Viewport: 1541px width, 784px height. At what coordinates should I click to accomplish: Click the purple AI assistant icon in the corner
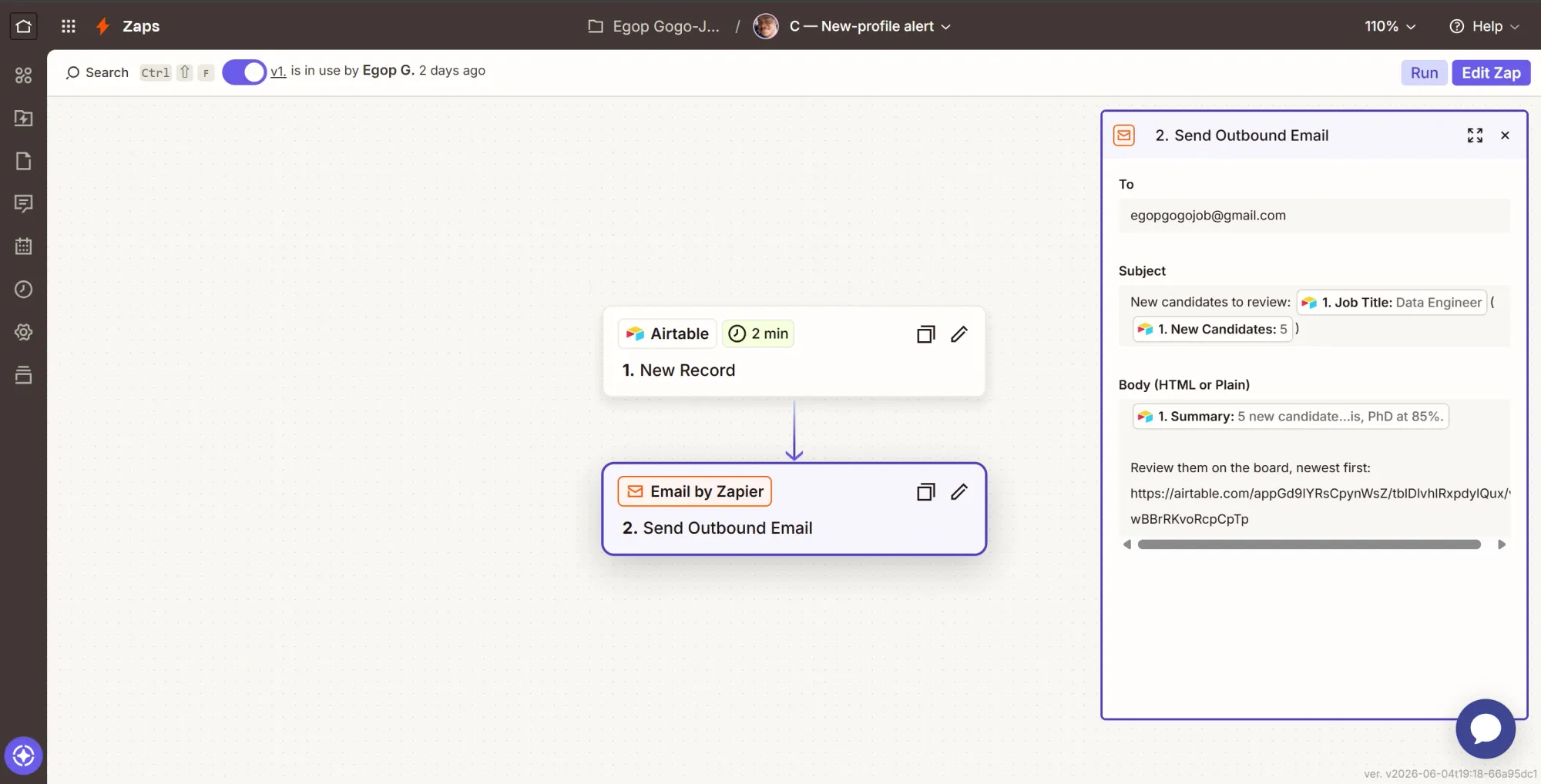24,756
